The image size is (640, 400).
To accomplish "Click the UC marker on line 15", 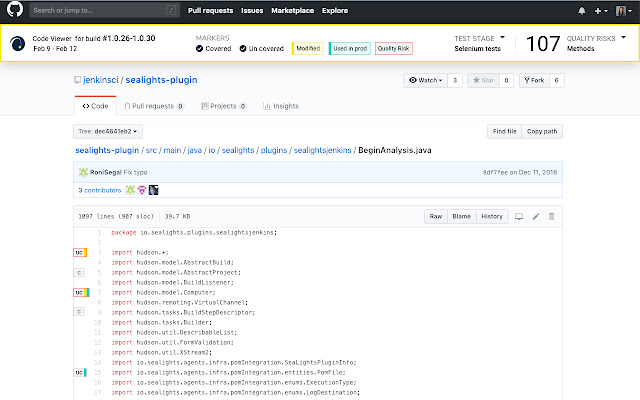I will click(x=80, y=373).
